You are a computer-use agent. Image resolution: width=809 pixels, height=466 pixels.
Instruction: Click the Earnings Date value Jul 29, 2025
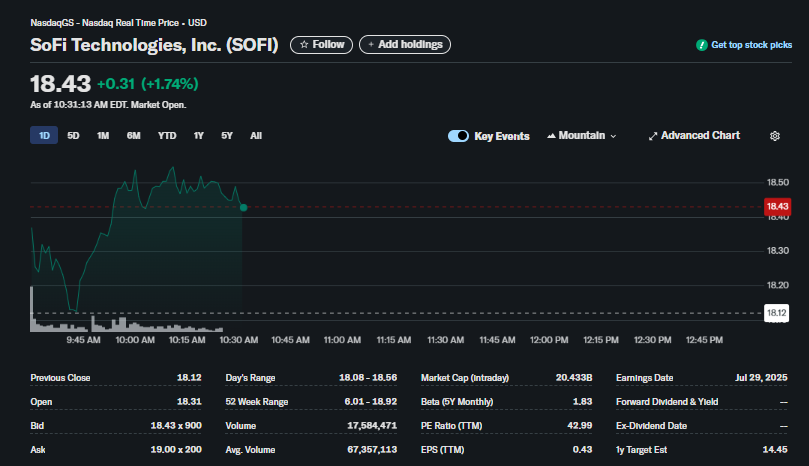click(761, 378)
